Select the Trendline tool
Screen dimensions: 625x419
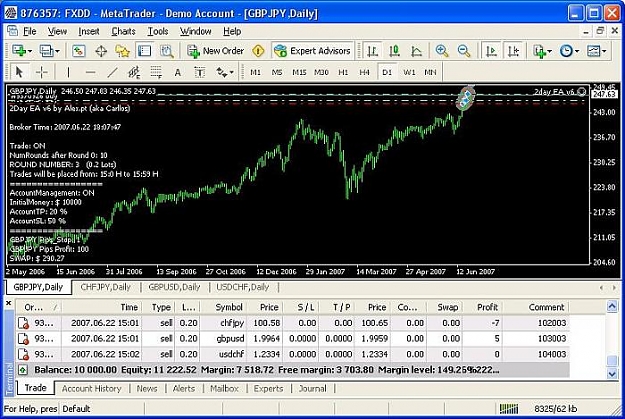[x=112, y=72]
